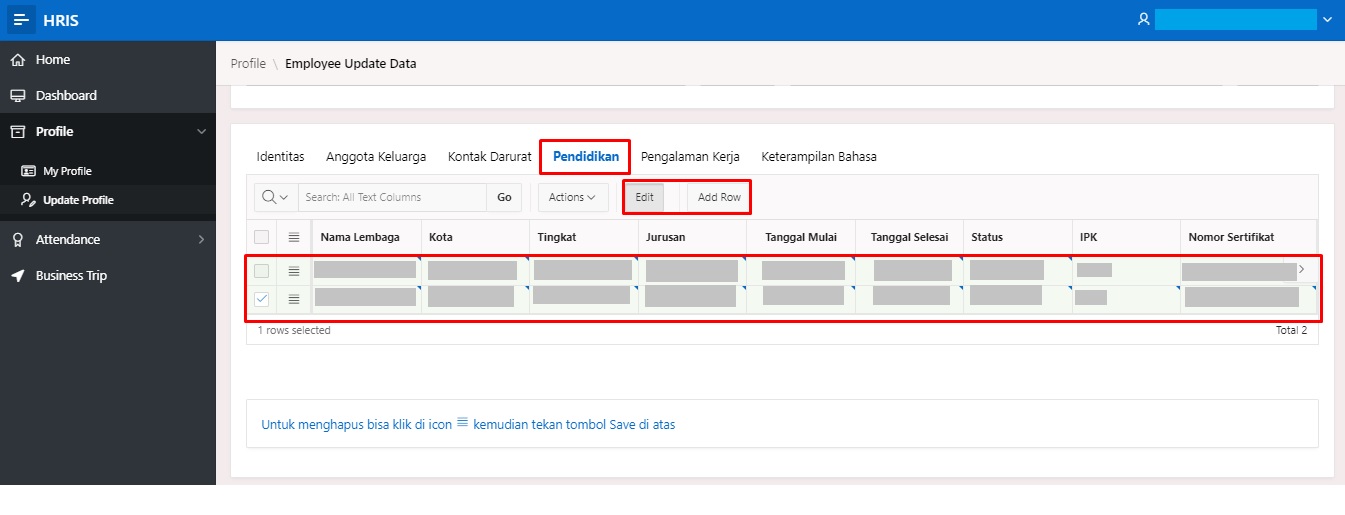Click 'Employee Update Data' breadcrumb text
Image resolution: width=1345 pixels, height=515 pixels.
351,63
